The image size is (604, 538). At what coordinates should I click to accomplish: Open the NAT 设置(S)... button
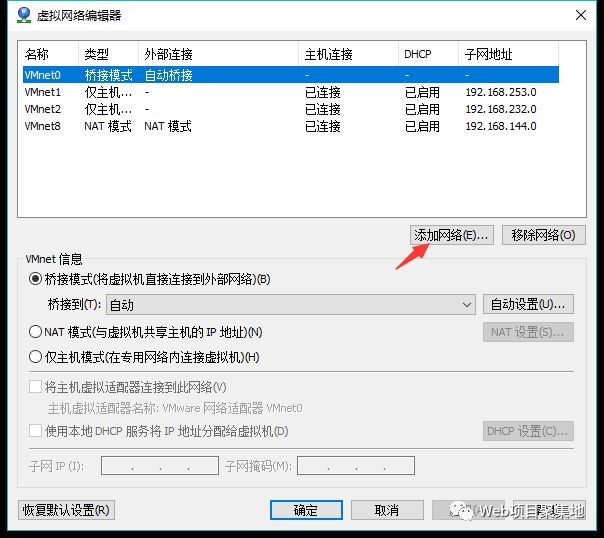528,332
